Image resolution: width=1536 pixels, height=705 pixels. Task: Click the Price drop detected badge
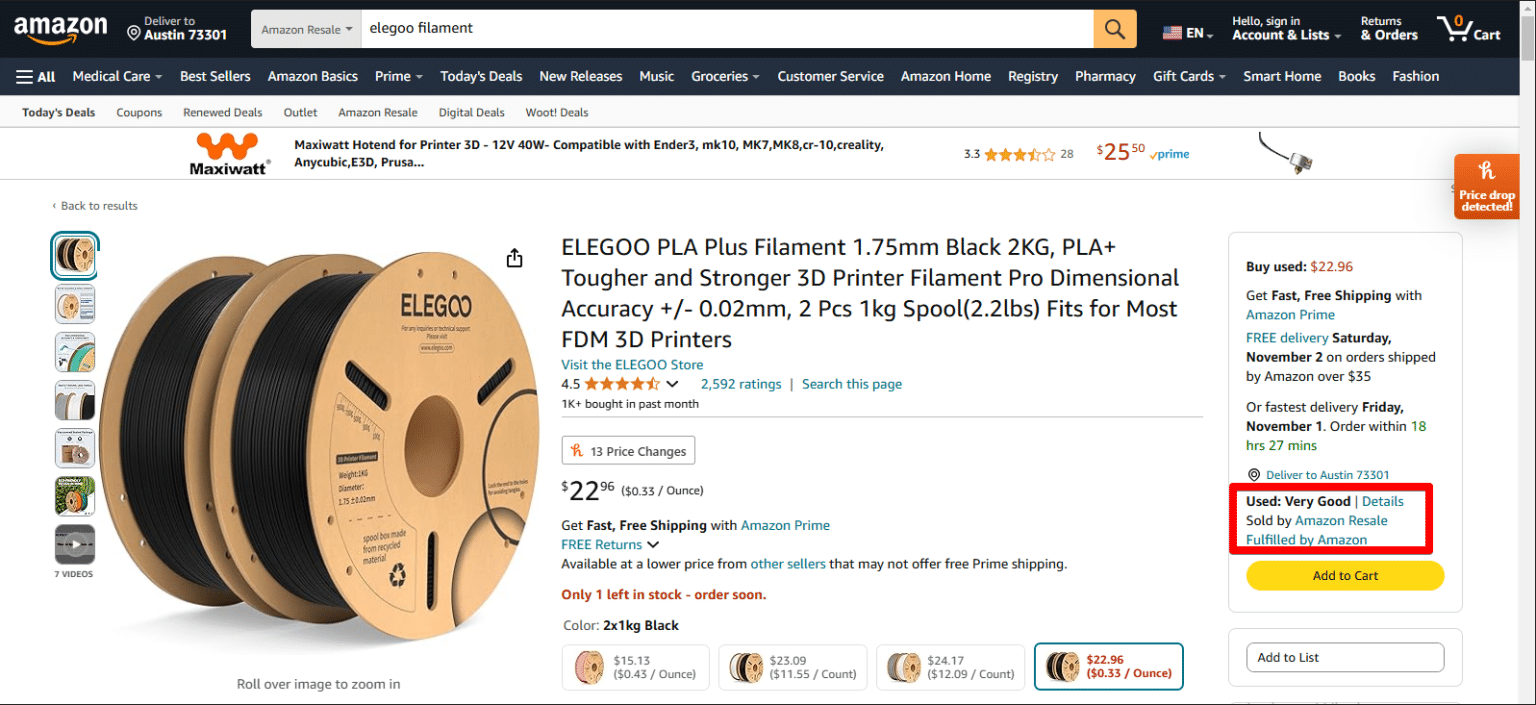pyautogui.click(x=1486, y=186)
